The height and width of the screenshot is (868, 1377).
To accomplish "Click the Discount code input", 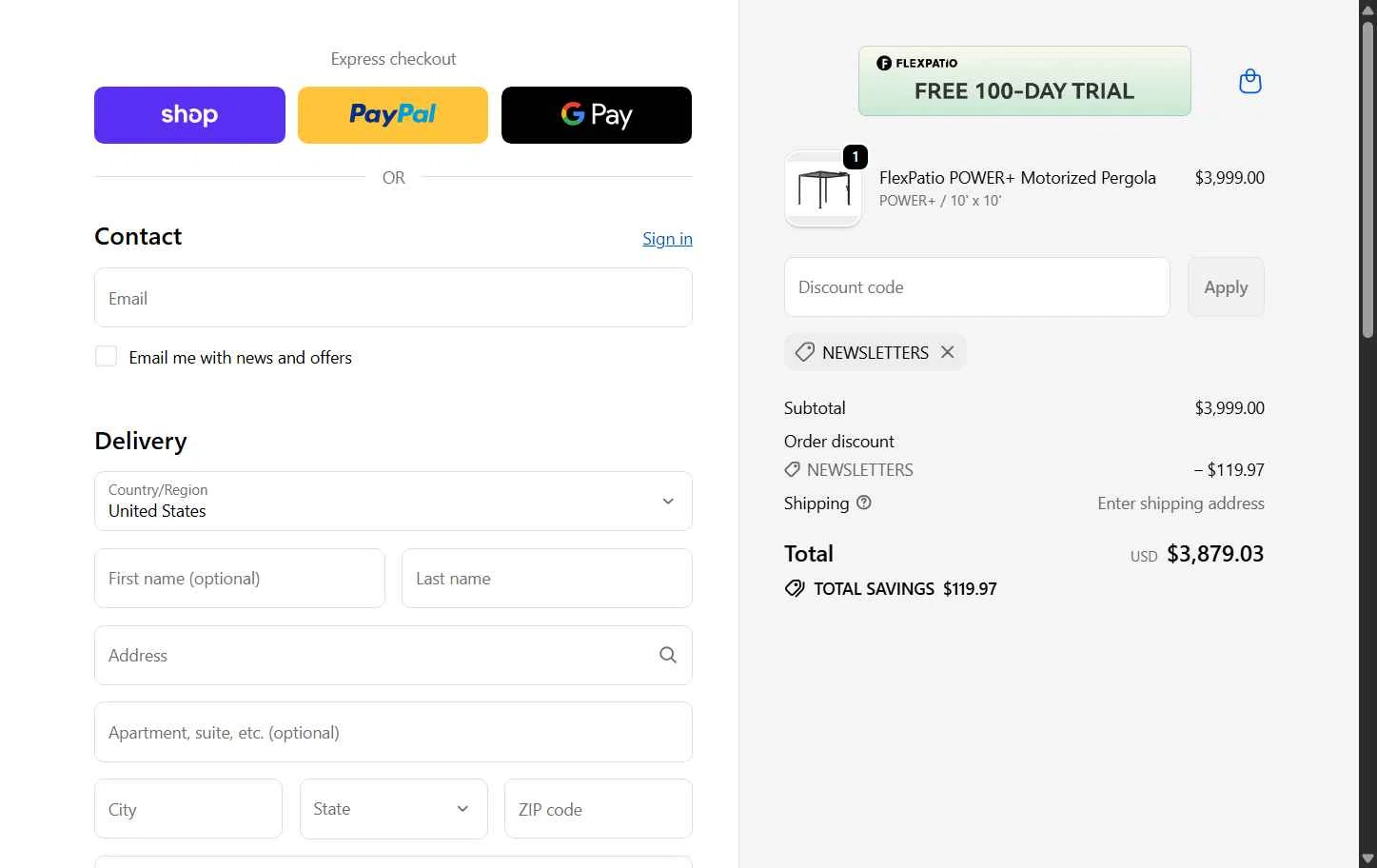I will point(977,287).
